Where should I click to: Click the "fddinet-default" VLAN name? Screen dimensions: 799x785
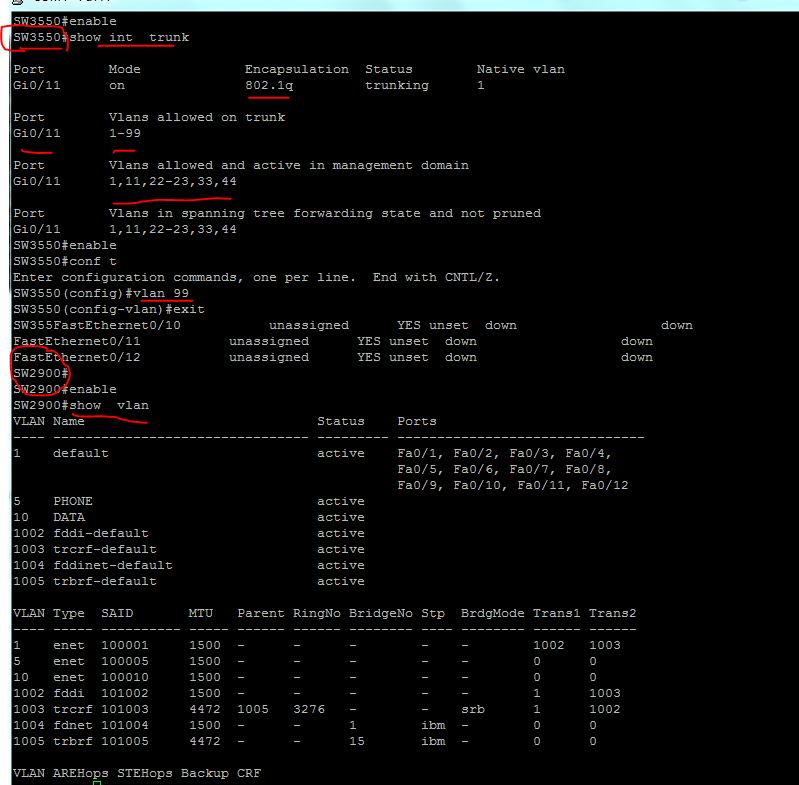(x=113, y=565)
